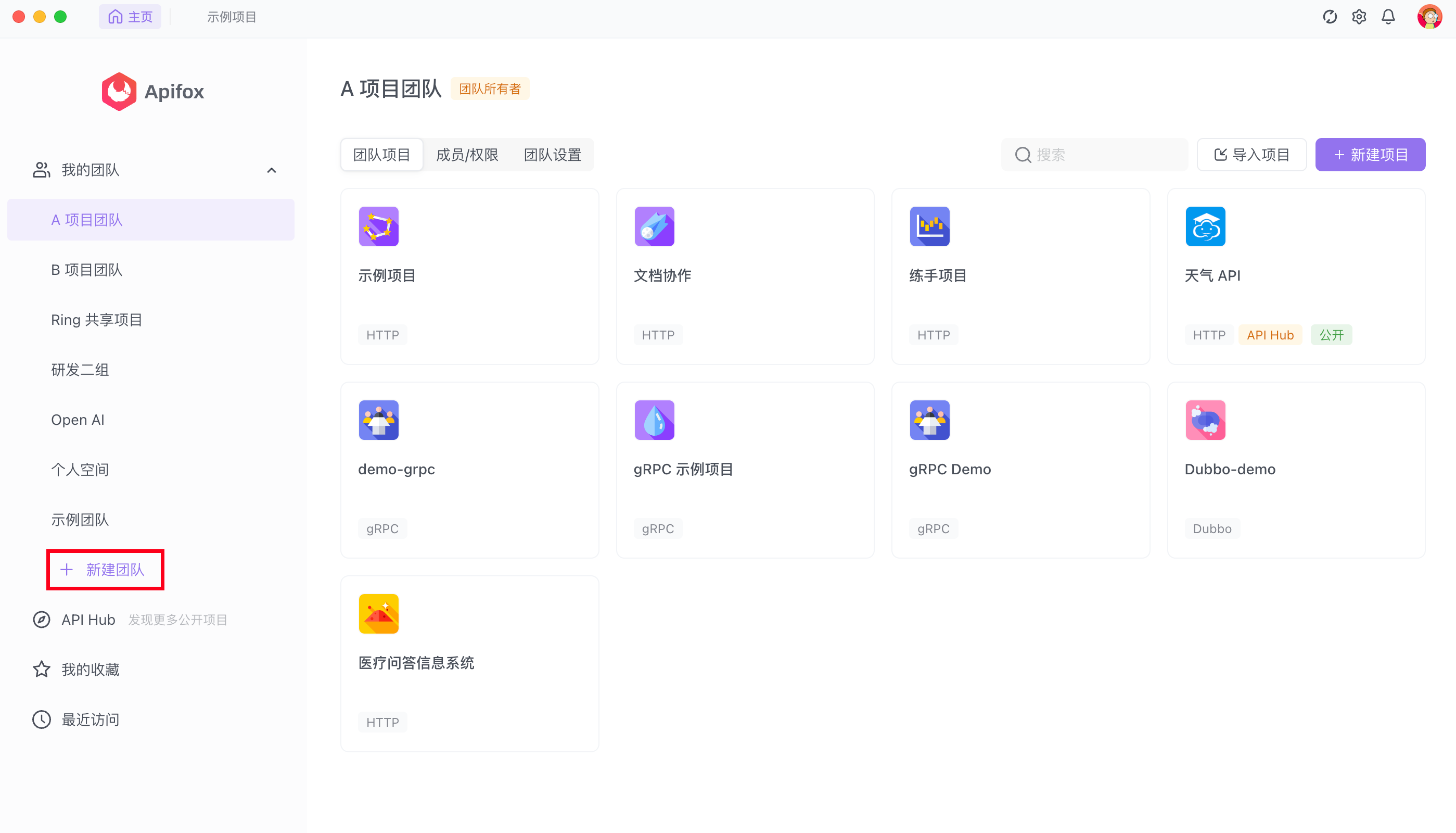Collapse the 我的团队 section chevron

point(272,170)
